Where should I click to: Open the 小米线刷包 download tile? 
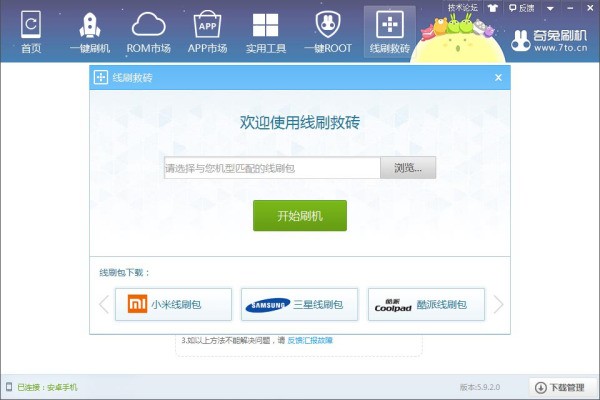(x=173, y=304)
